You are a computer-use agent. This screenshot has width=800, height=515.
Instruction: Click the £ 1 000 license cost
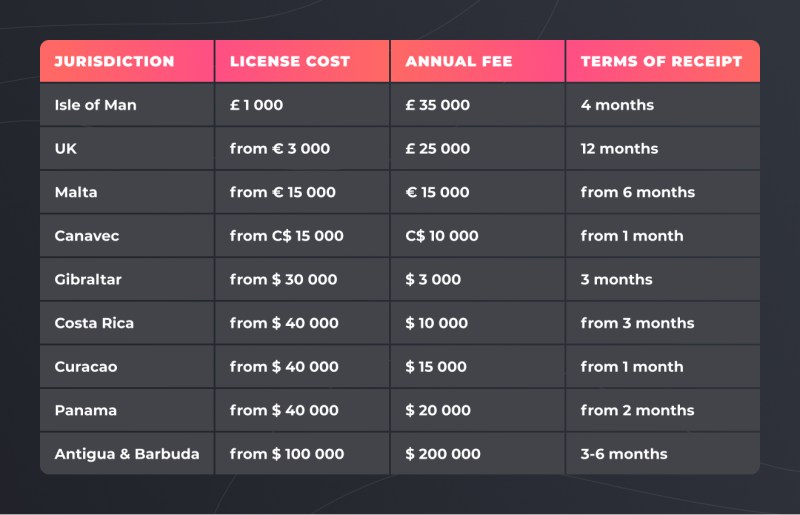(x=257, y=105)
